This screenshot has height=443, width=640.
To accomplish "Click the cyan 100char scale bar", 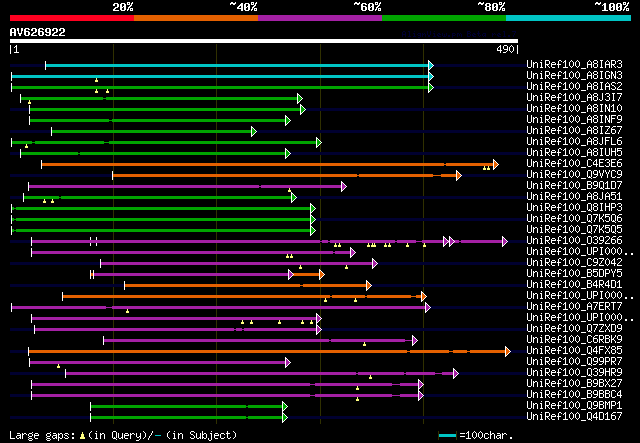I will [x=447, y=436].
